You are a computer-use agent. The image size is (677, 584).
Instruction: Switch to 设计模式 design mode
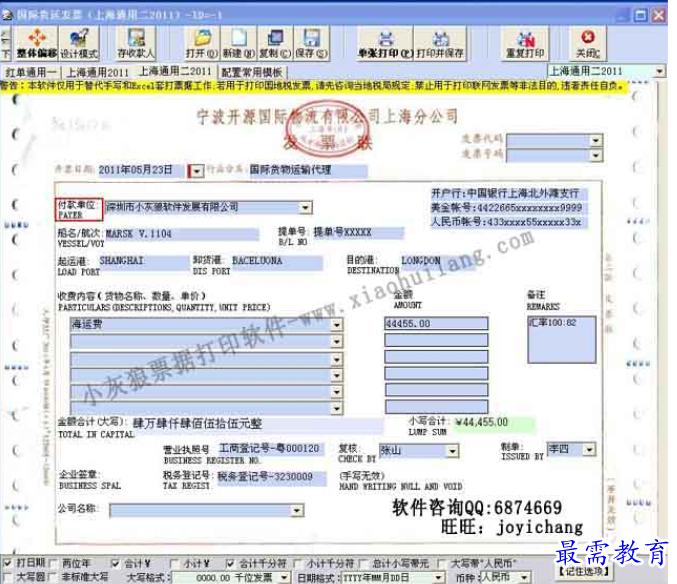point(79,43)
